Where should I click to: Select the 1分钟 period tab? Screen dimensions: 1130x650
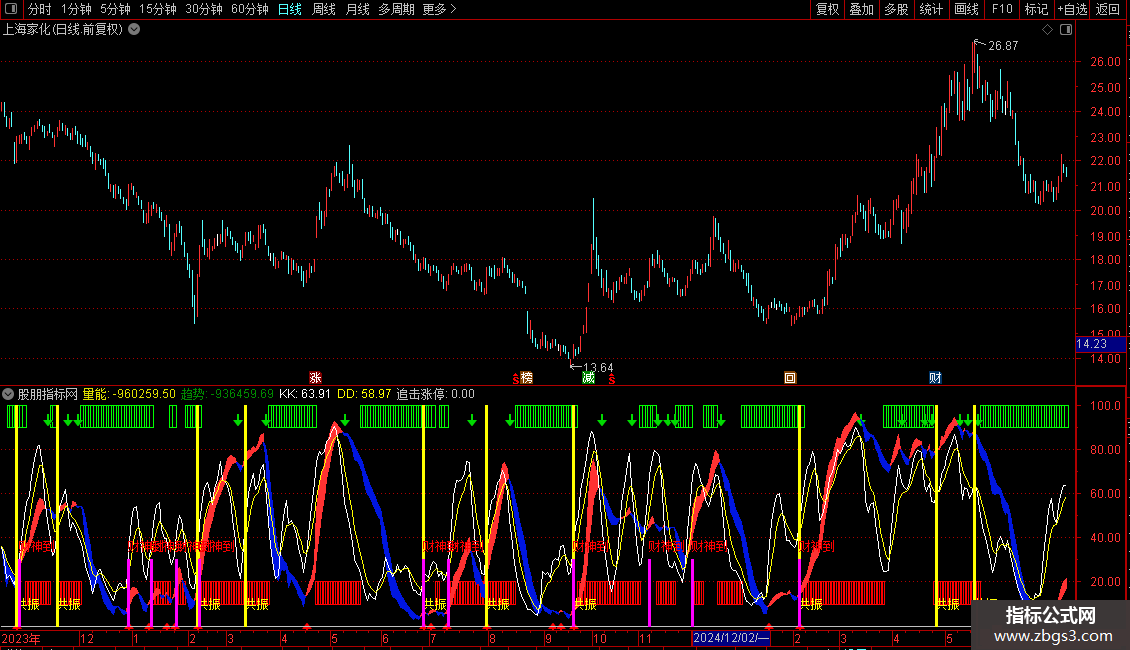tap(76, 9)
